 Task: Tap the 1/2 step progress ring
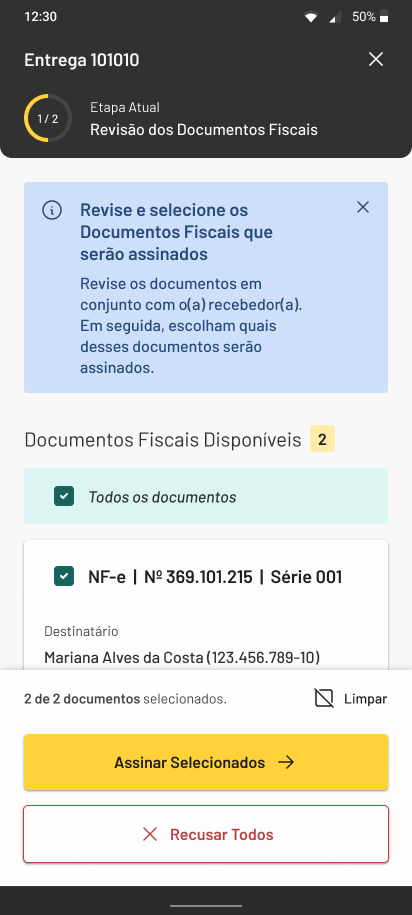click(48, 118)
